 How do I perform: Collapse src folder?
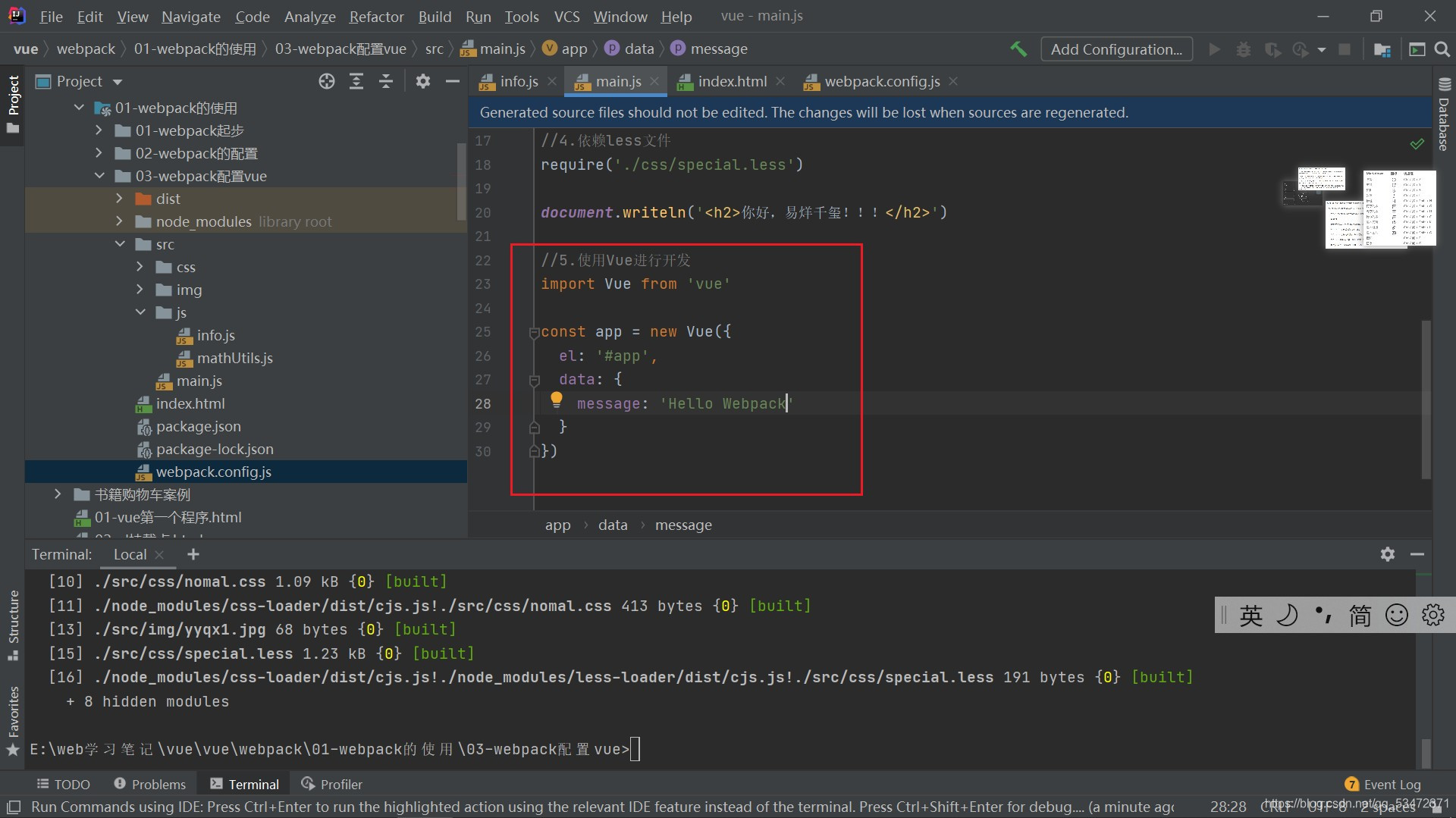120,244
